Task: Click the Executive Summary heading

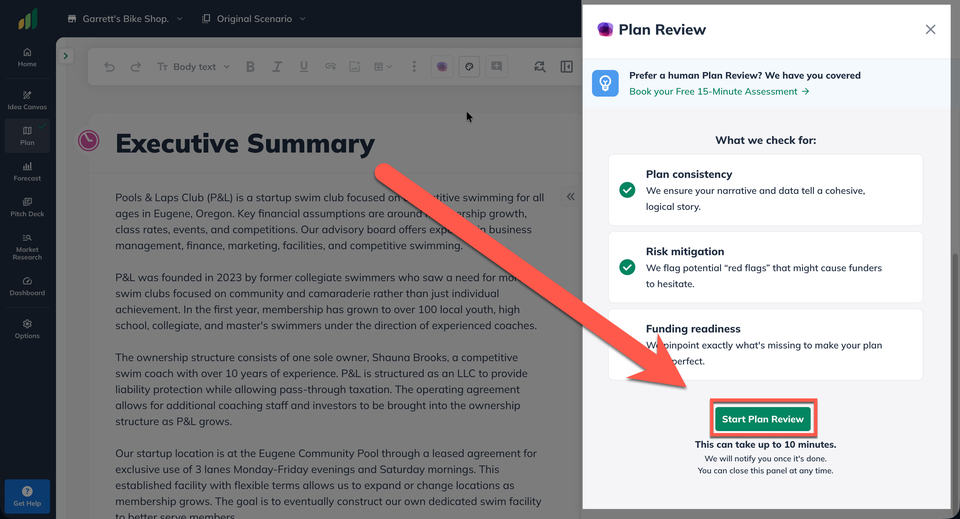Action: point(245,143)
